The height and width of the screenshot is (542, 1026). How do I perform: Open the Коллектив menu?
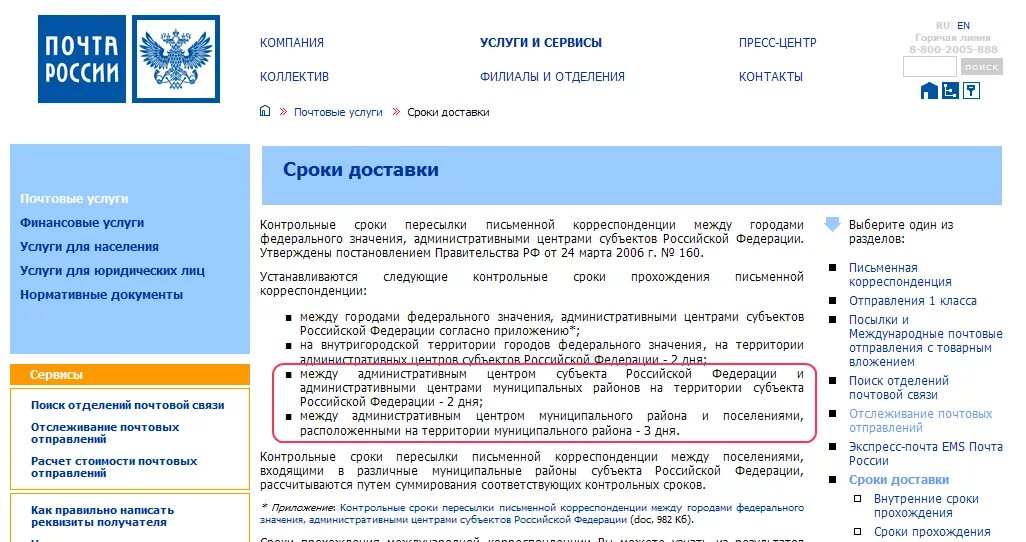pyautogui.click(x=294, y=77)
